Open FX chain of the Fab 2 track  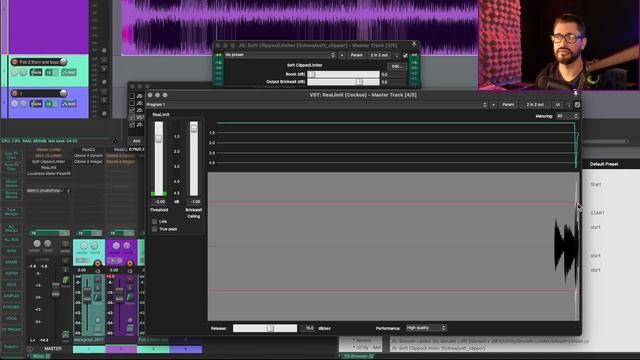[x=49, y=72]
